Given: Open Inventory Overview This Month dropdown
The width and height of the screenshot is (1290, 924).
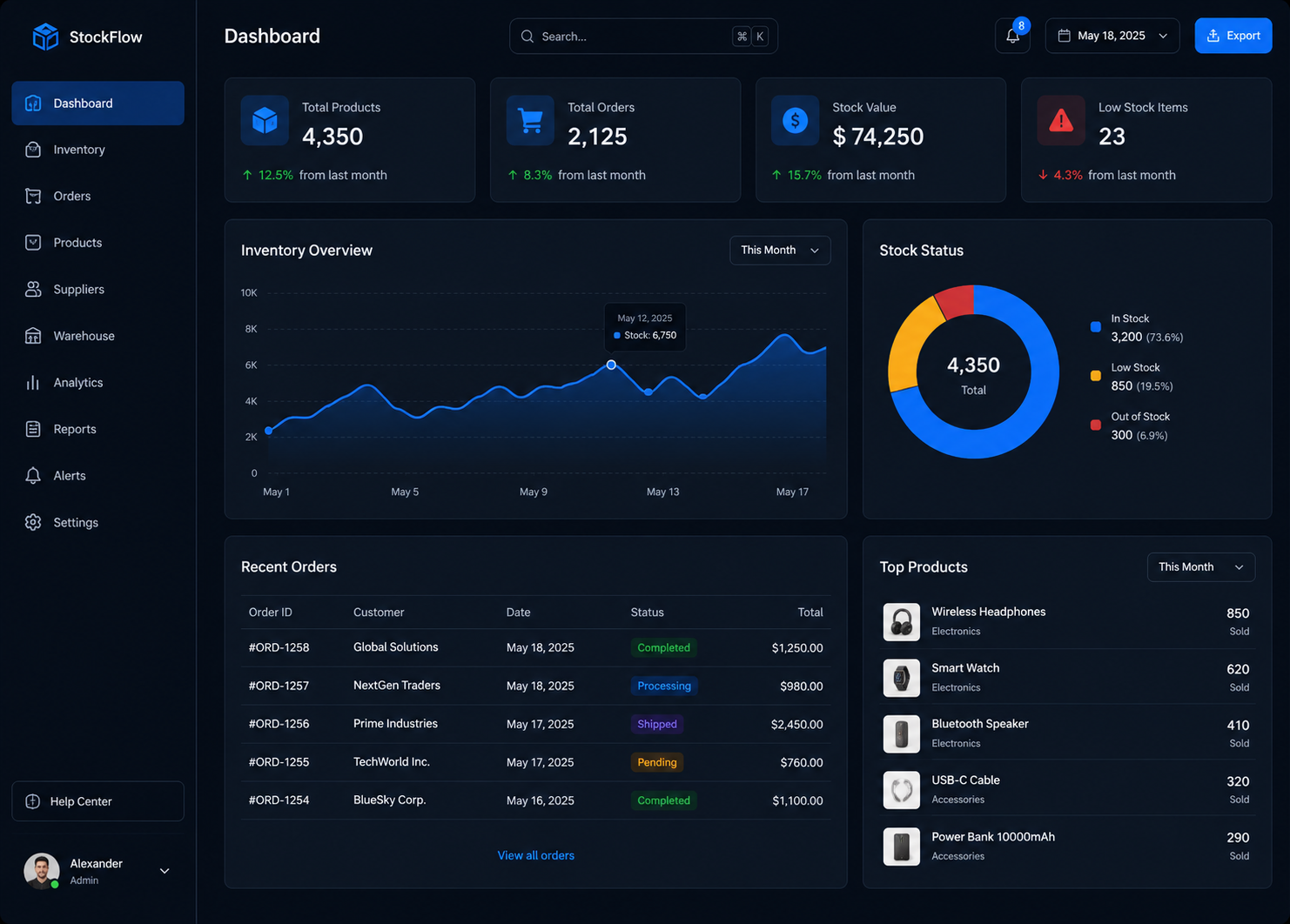Looking at the screenshot, I should tap(780, 251).
